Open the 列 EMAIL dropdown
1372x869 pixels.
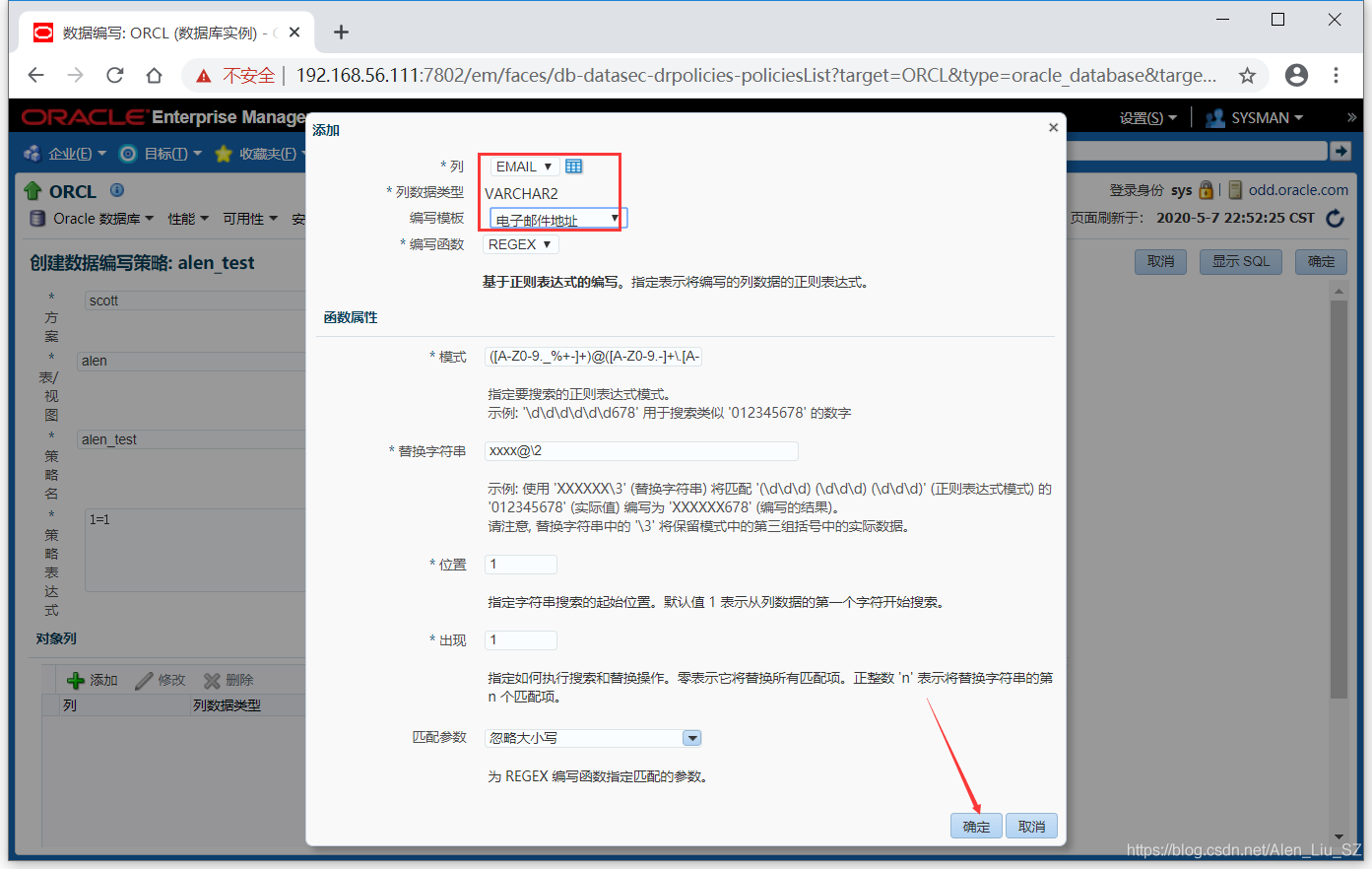pyautogui.click(x=524, y=167)
